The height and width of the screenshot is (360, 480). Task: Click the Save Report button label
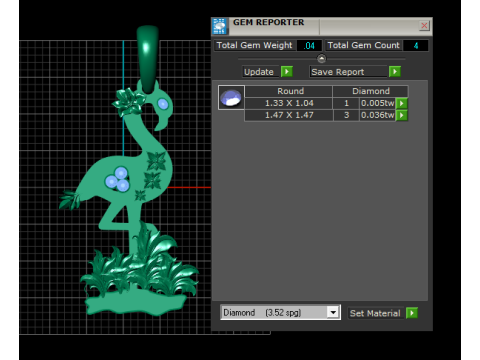coord(348,72)
